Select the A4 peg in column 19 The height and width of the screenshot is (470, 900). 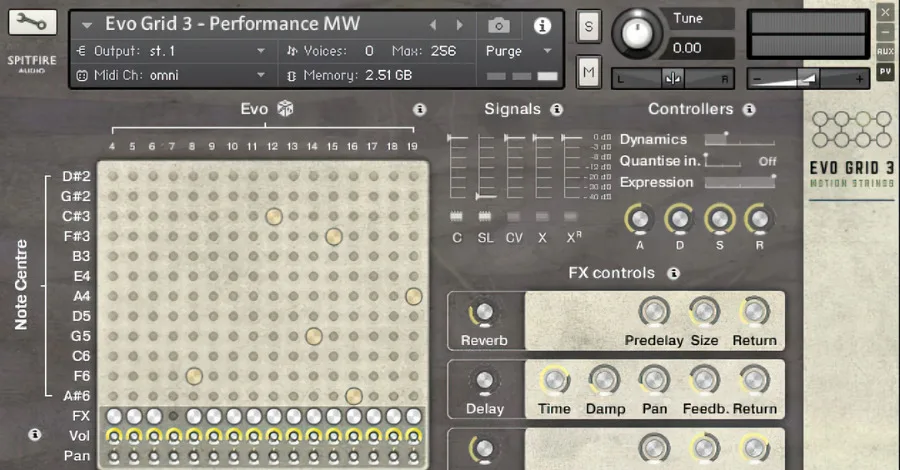(x=413, y=296)
